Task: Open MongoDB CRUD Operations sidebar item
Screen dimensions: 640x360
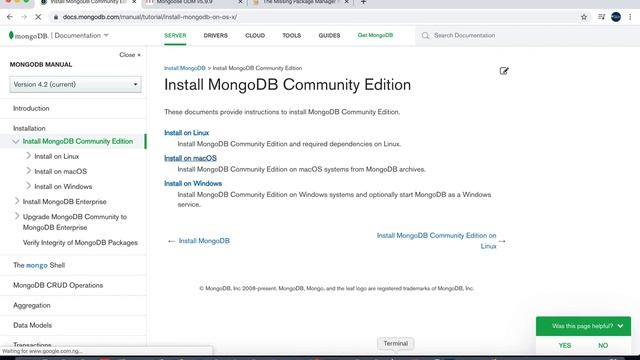Action: (58, 285)
